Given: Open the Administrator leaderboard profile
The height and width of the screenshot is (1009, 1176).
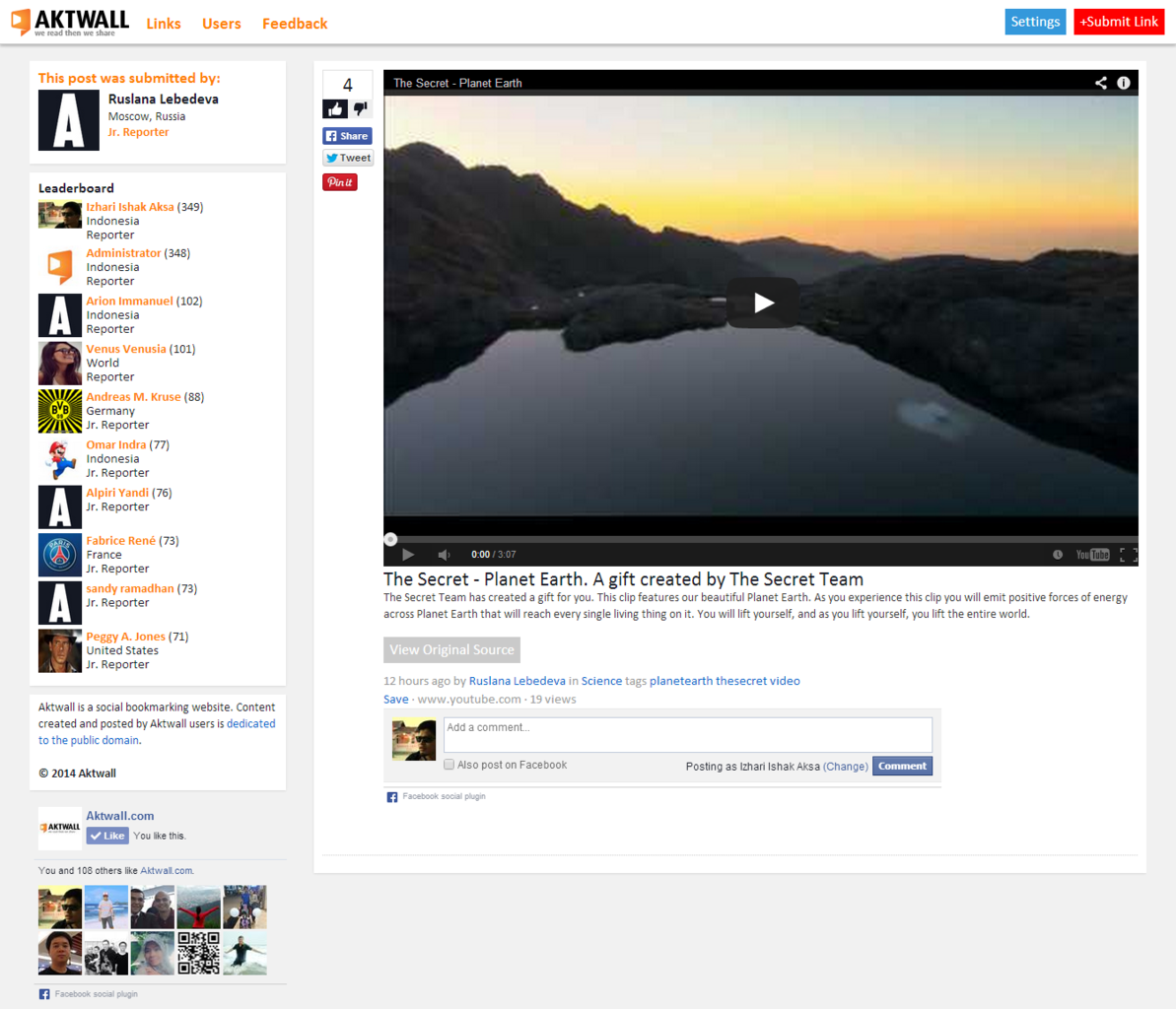Looking at the screenshot, I should 123,253.
